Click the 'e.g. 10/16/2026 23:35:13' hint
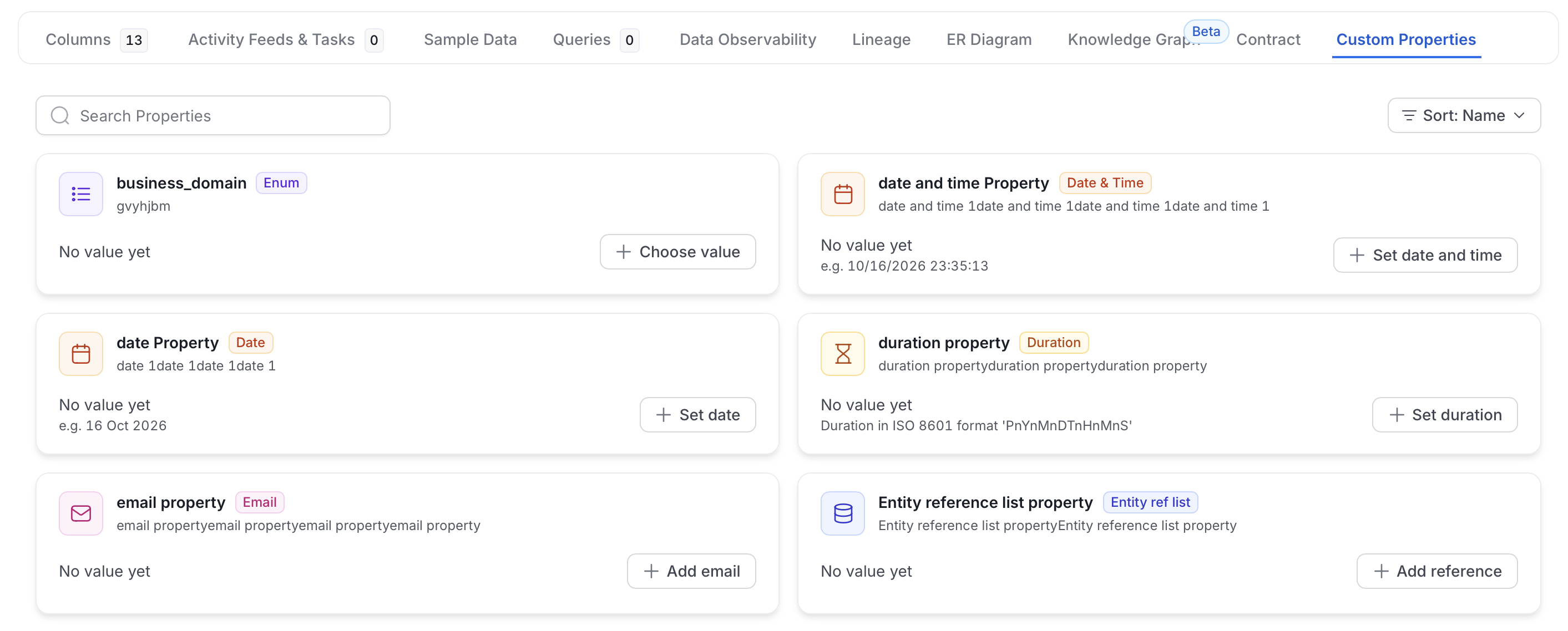1568x631 pixels. tap(904, 266)
